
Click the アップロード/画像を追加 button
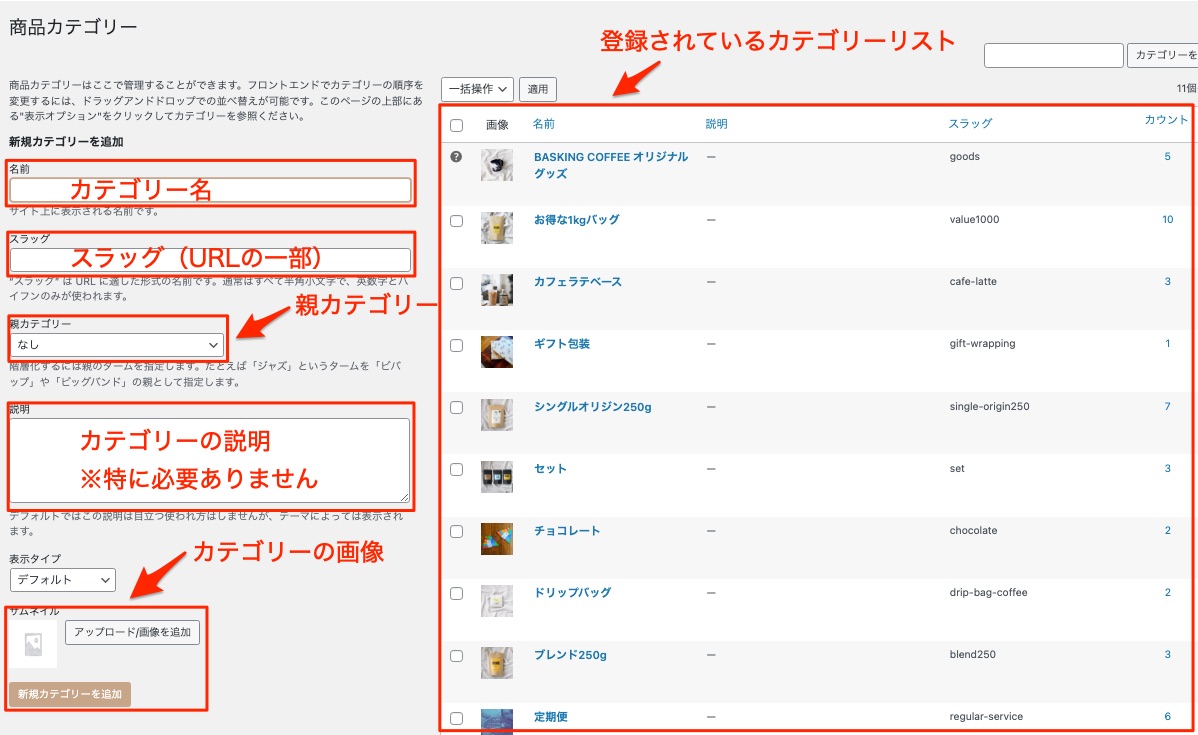[133, 633]
